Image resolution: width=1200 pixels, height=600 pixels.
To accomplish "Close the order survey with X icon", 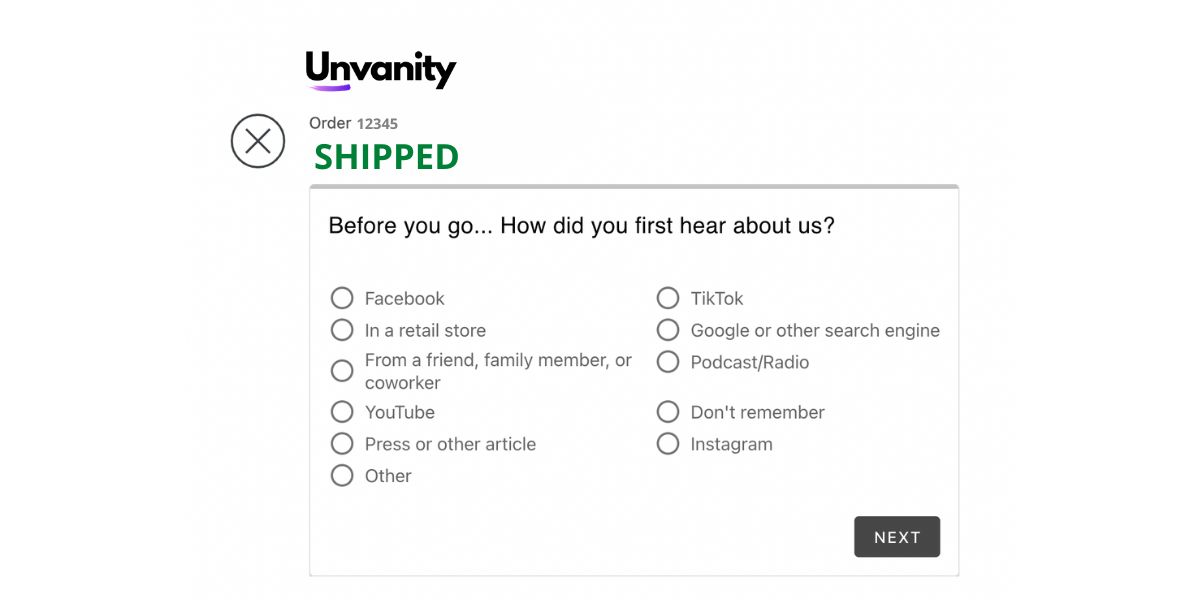I will [258, 141].
